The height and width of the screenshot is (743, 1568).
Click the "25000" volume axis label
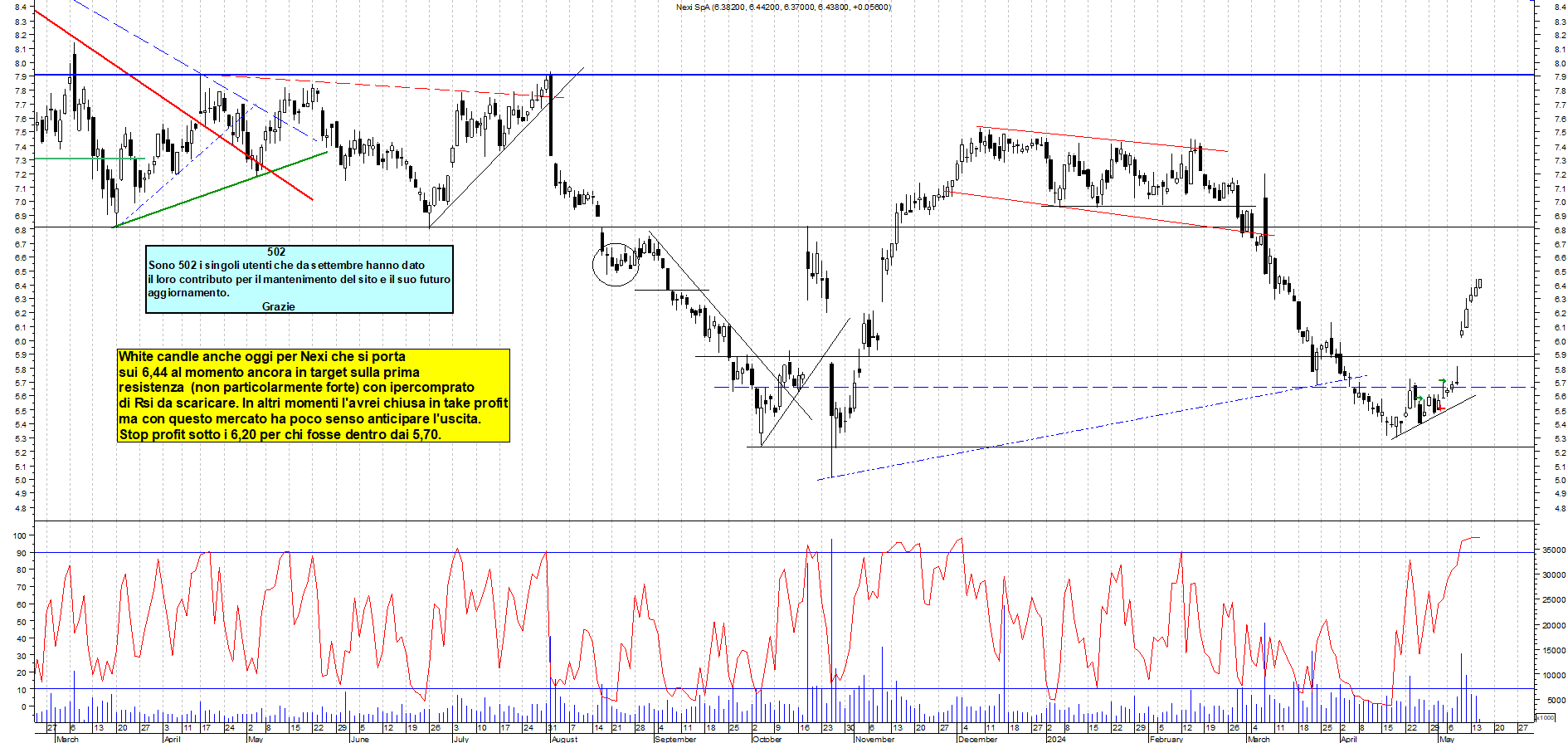click(1554, 599)
